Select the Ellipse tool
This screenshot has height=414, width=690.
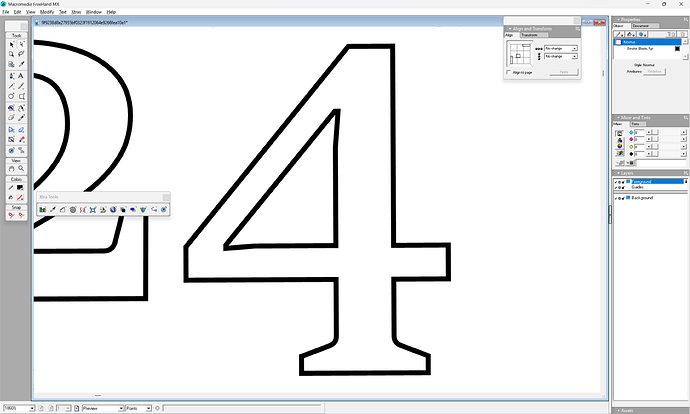tap(11, 96)
